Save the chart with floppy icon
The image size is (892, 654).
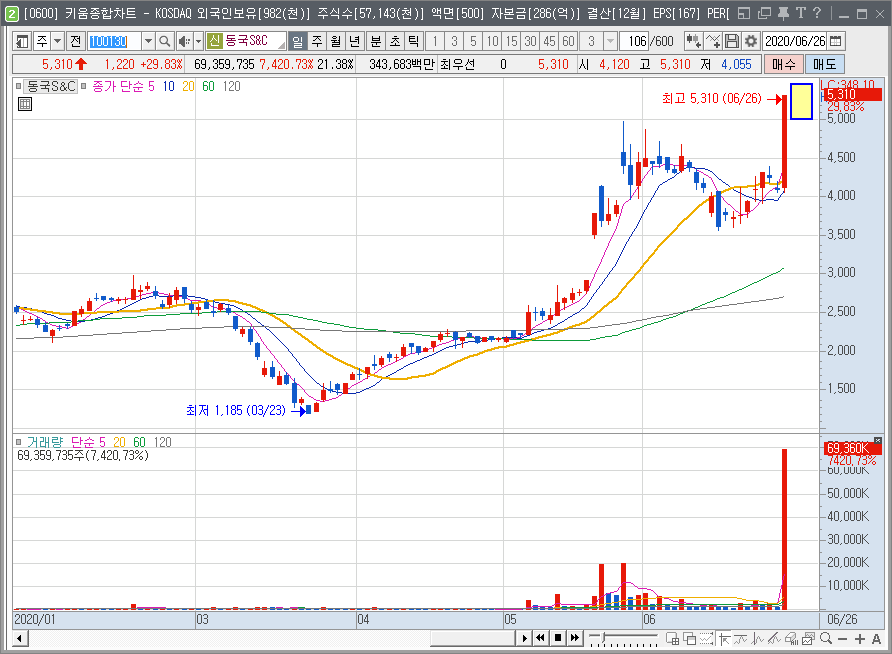(x=732, y=41)
